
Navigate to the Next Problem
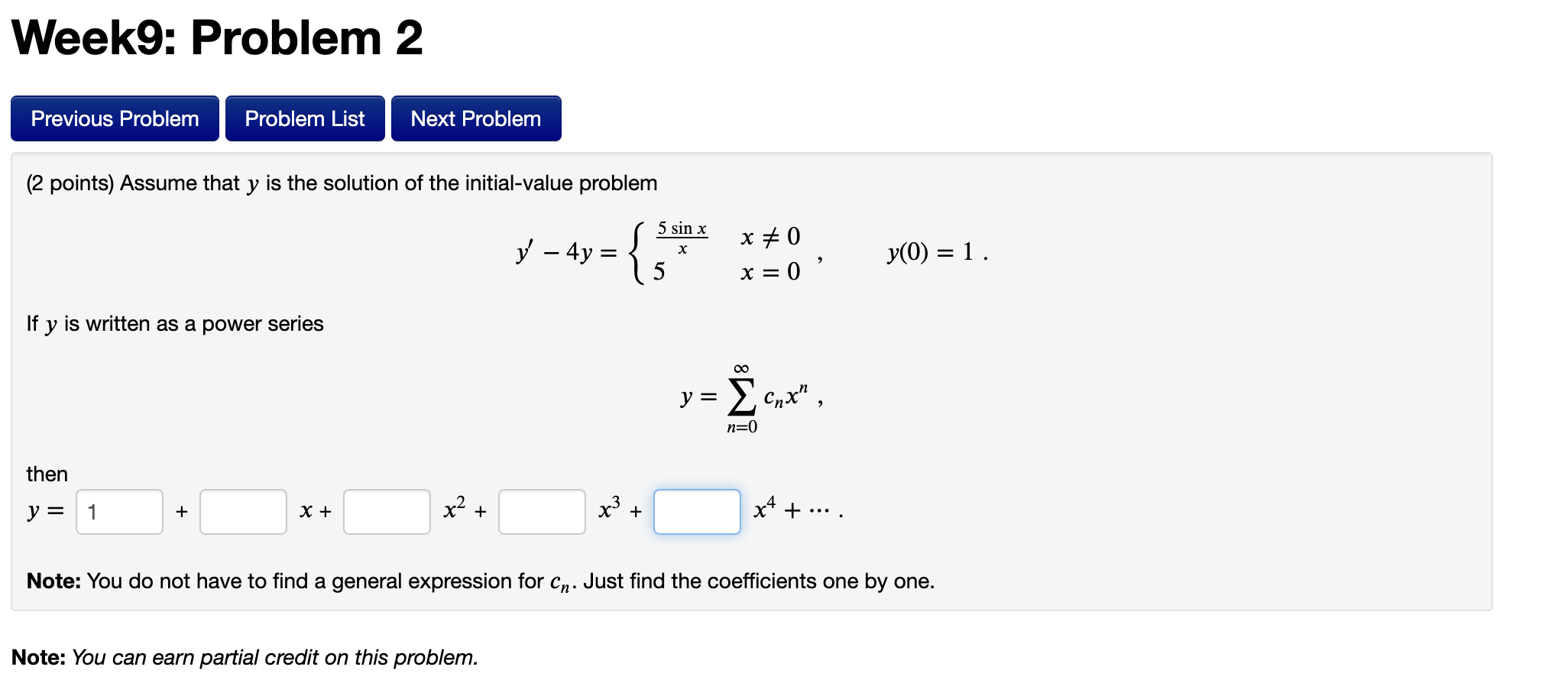(x=475, y=118)
